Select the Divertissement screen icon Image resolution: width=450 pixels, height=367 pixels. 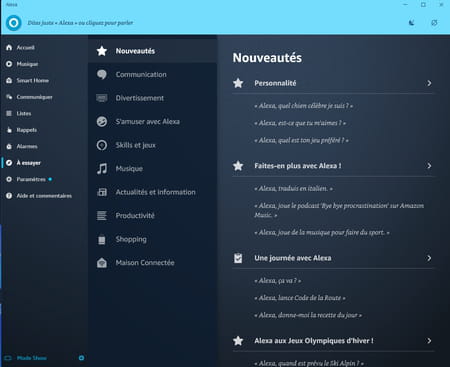[102, 98]
